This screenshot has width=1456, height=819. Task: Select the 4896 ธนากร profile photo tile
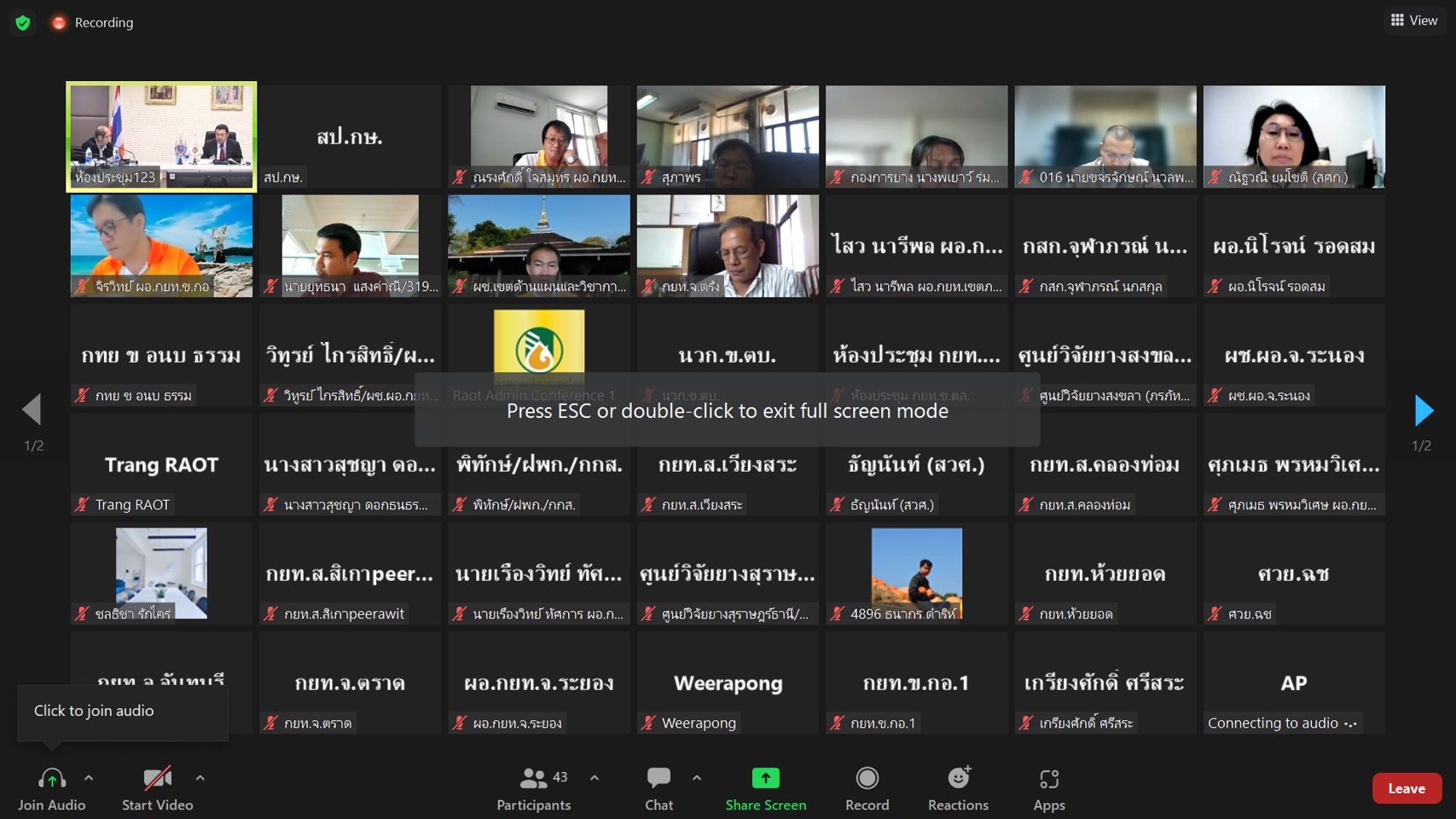[916, 573]
